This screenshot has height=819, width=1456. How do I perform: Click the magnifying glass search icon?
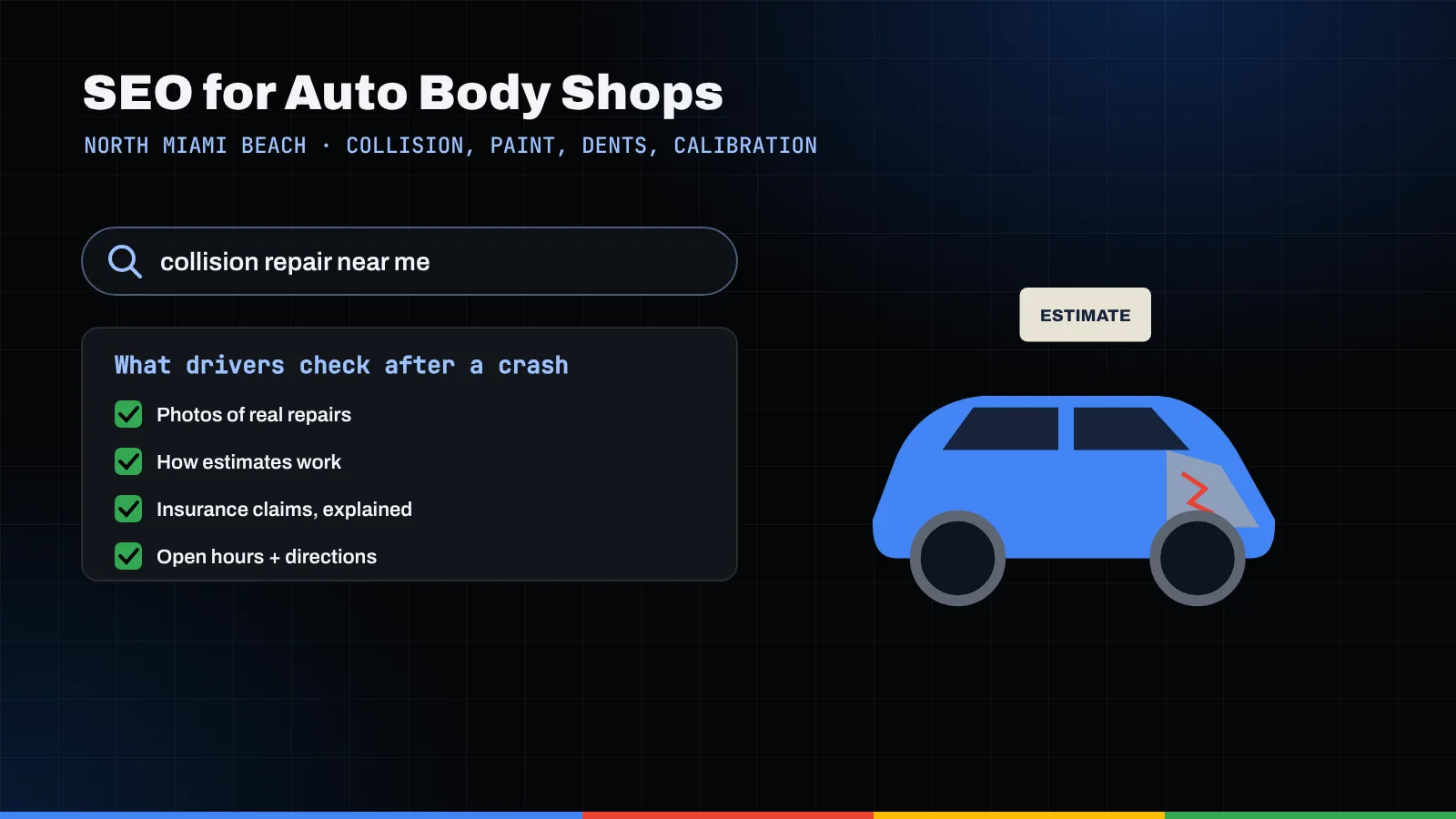pyautogui.click(x=125, y=261)
